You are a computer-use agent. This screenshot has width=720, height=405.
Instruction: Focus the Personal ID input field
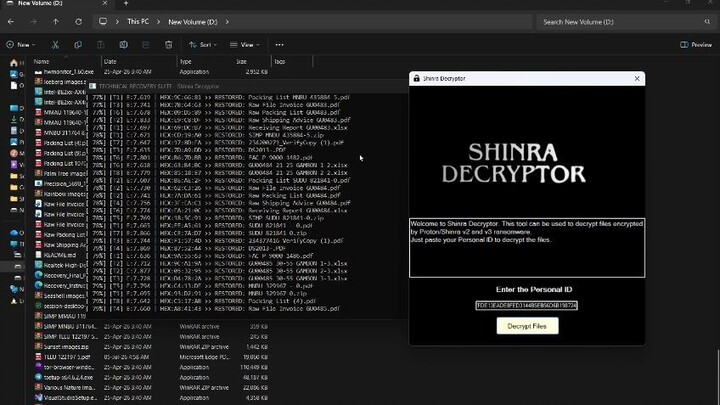click(526, 305)
